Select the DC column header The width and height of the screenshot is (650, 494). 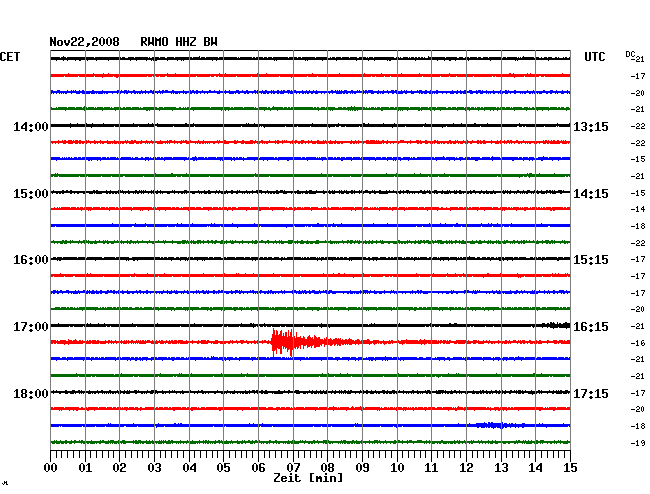pos(630,54)
